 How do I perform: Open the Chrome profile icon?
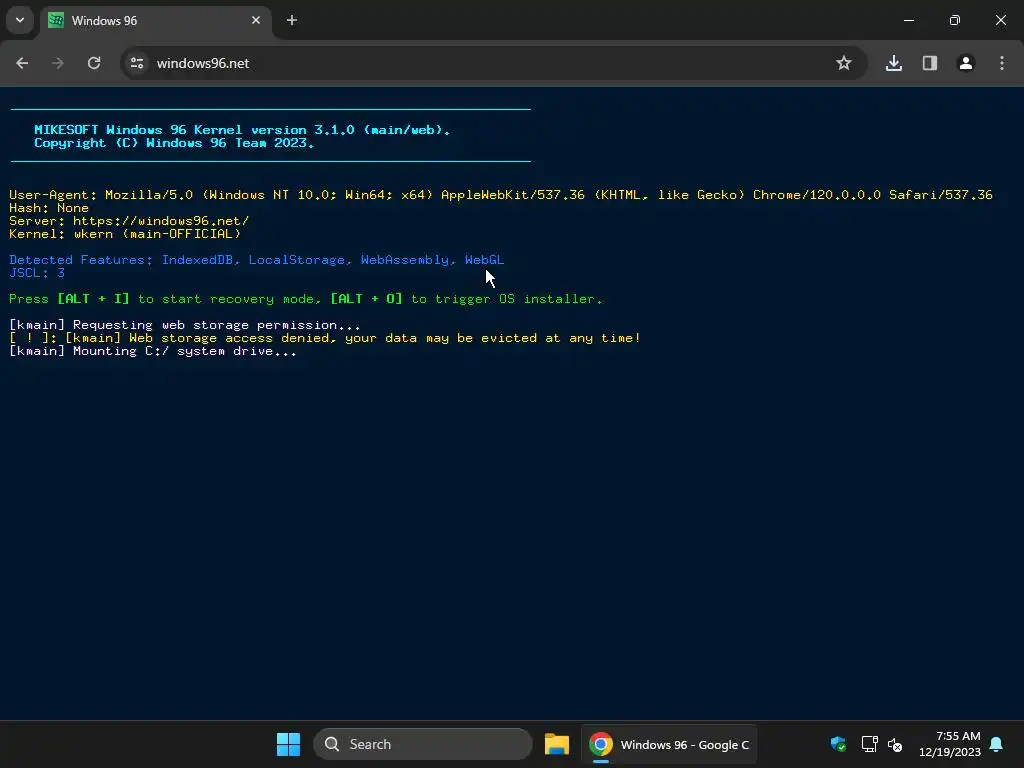[966, 63]
